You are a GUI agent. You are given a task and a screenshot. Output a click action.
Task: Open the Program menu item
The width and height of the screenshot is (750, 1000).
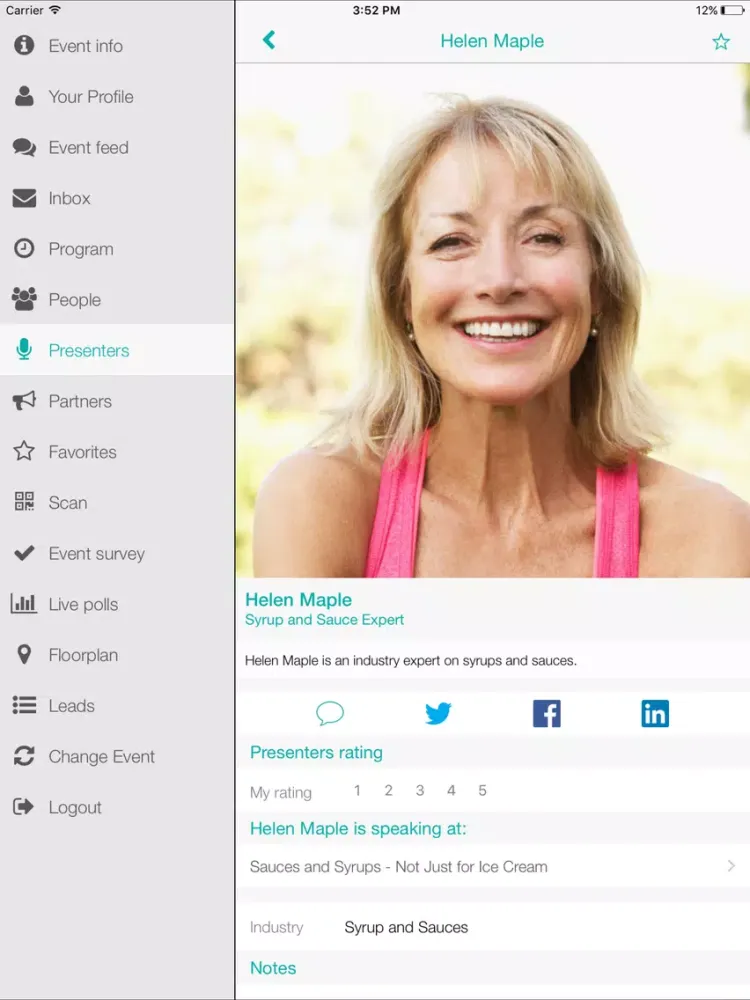(81, 249)
